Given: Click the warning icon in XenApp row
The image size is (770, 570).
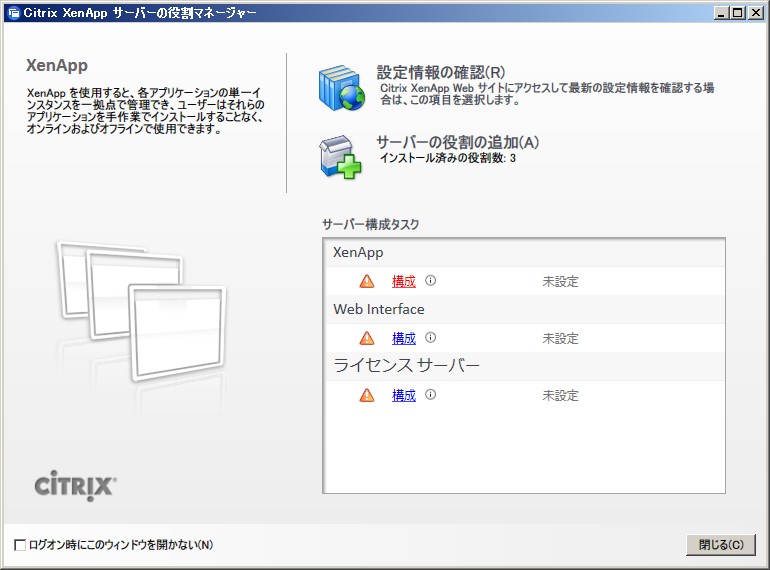Looking at the screenshot, I should coord(367,281).
